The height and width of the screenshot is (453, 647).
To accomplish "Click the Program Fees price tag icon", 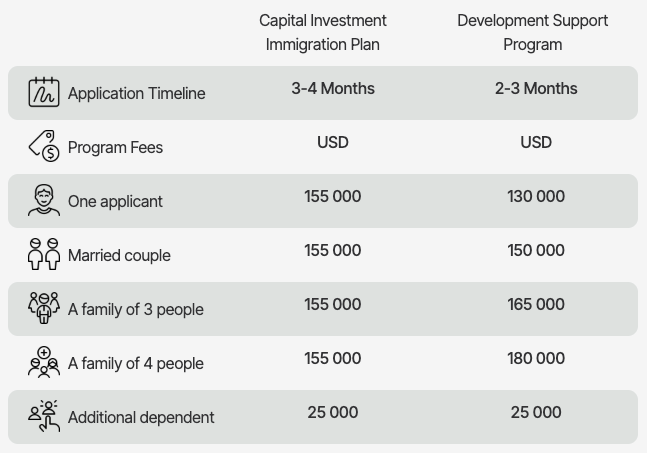I will coord(44,146).
